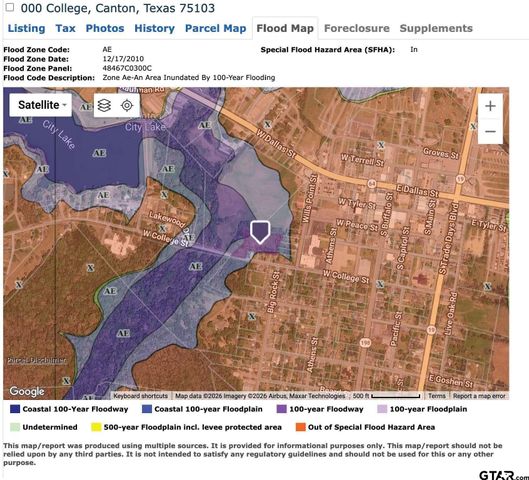
Task: Click the GTAR.com logo
Action: [504, 475]
